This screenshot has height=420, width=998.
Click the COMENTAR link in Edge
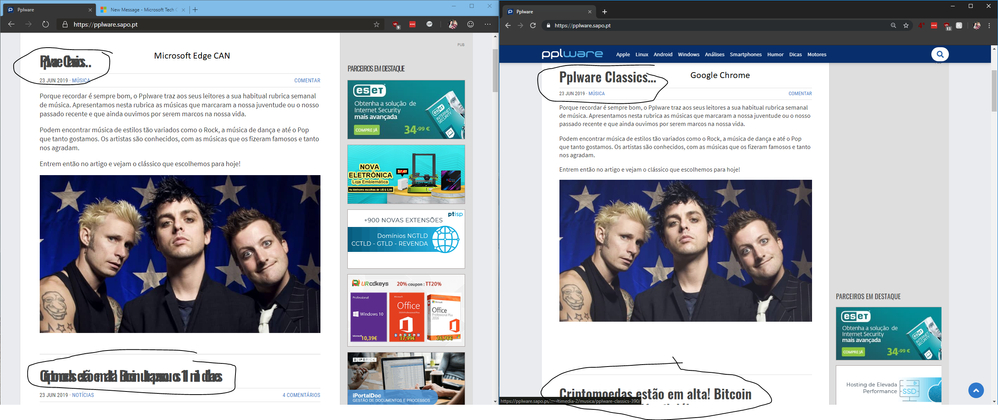(307, 81)
